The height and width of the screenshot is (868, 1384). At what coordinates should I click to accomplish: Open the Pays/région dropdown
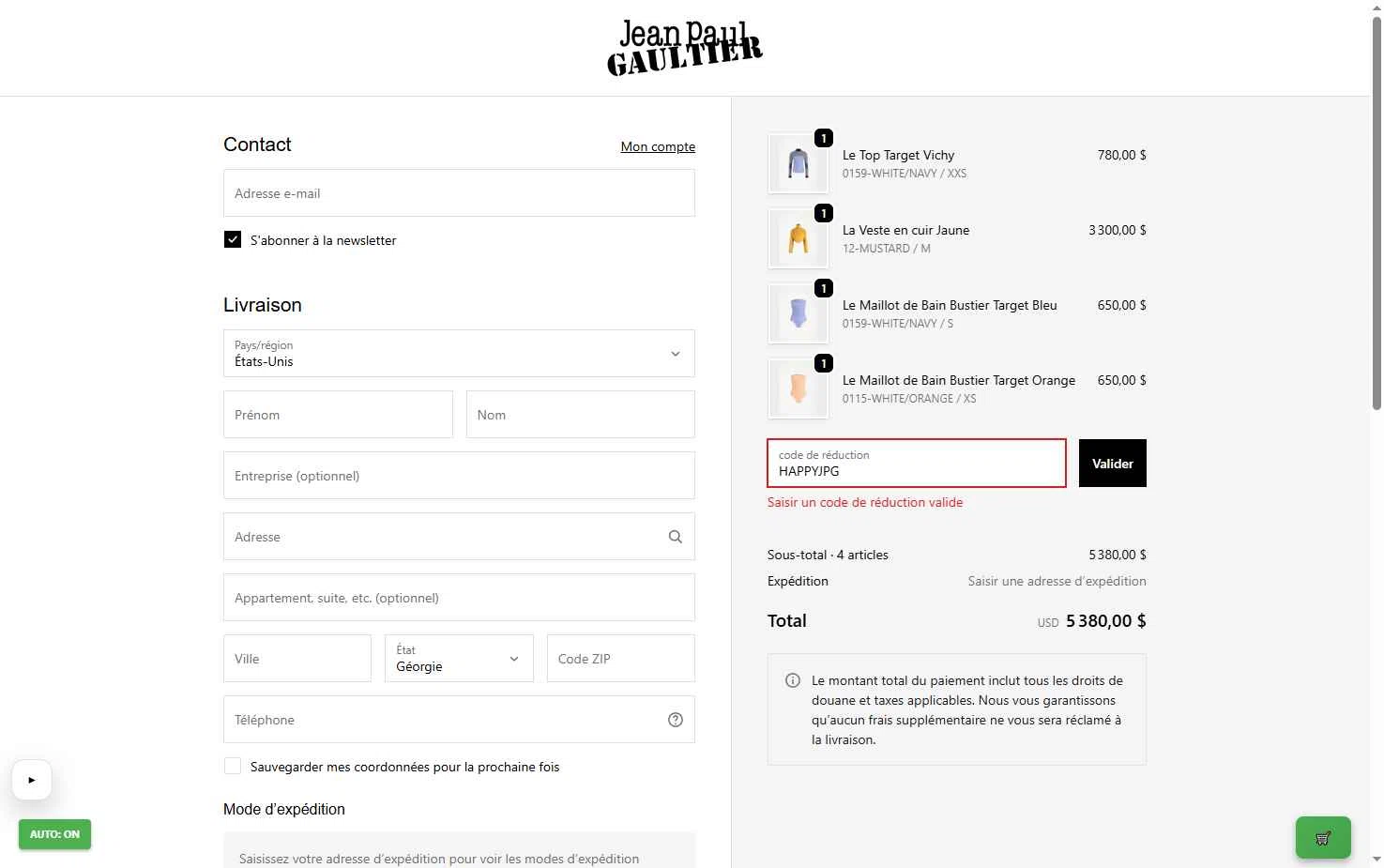(x=459, y=354)
